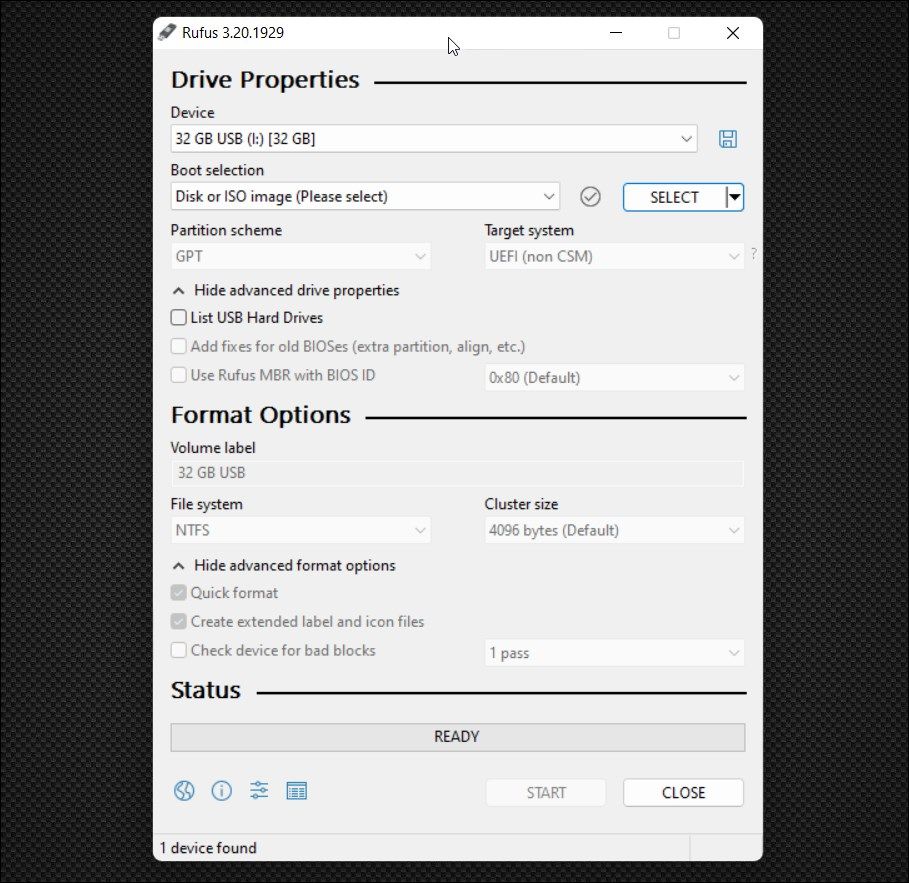
Task: Click the Rufus USB drive title icon
Action: click(x=167, y=32)
